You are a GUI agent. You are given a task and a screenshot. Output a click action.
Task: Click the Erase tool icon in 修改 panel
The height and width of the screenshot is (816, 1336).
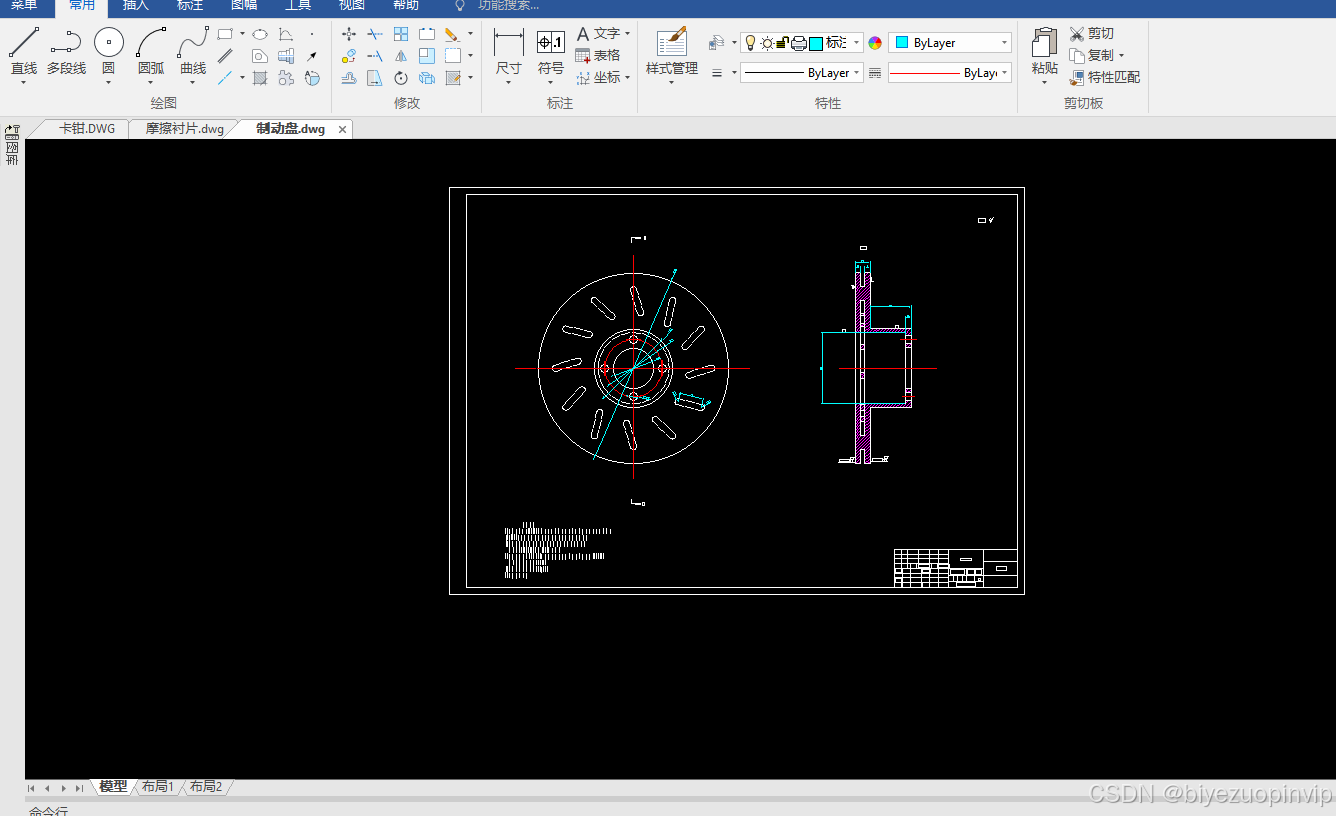[453, 34]
